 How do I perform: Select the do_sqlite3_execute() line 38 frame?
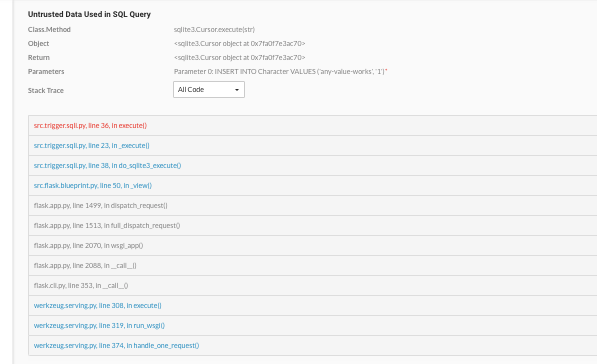tap(107, 165)
